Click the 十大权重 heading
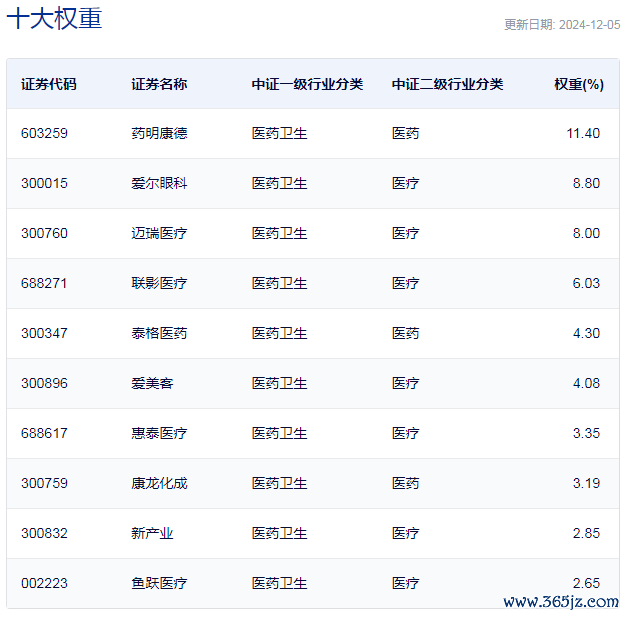This screenshot has height=617, width=626. tap(54, 18)
